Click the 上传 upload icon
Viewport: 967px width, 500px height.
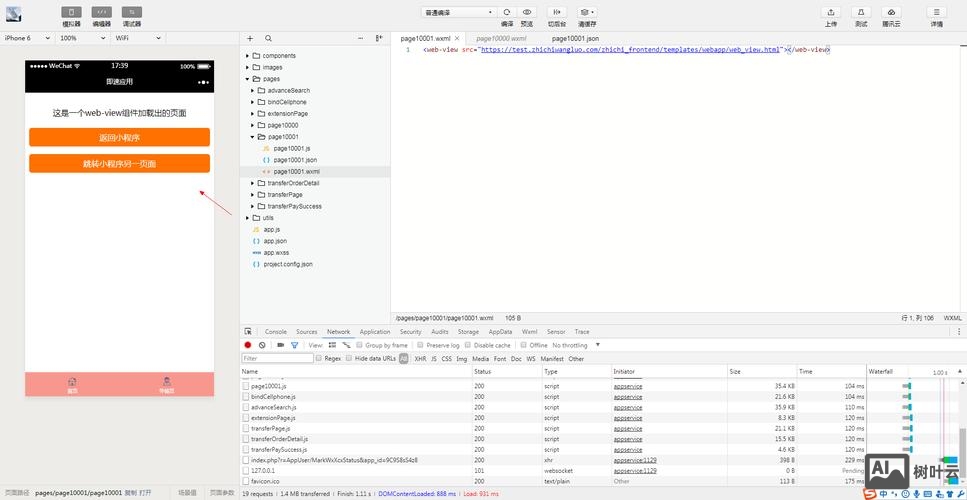831,12
